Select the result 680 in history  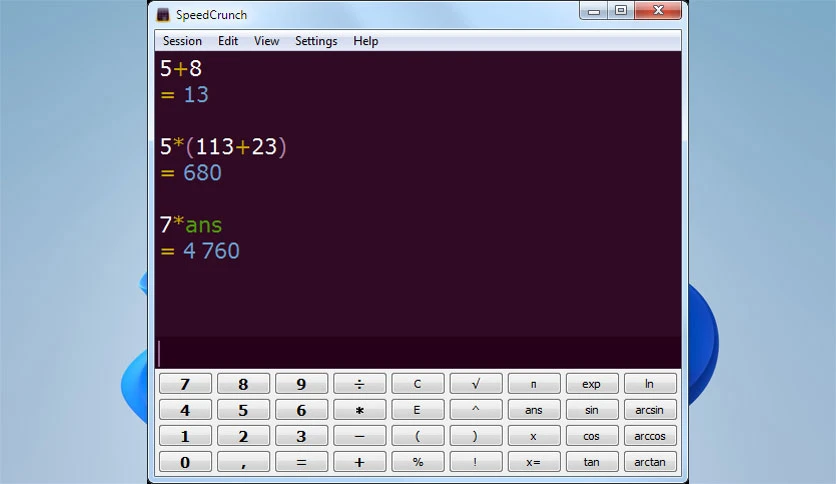pyautogui.click(x=202, y=173)
